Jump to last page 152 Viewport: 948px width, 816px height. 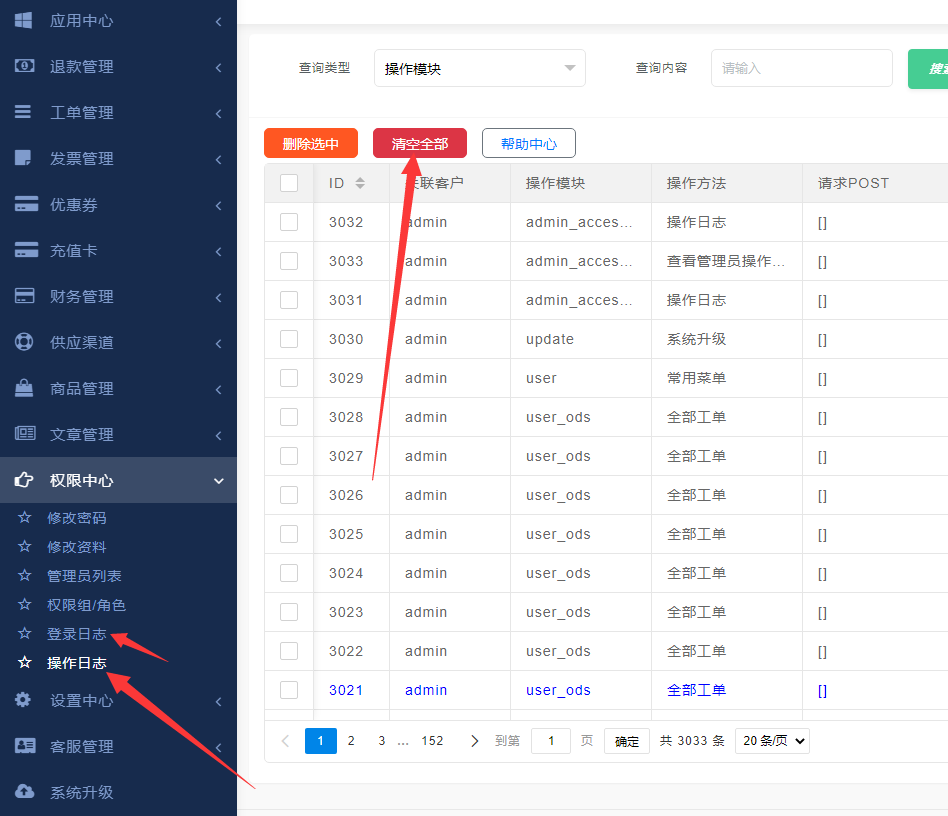click(432, 741)
